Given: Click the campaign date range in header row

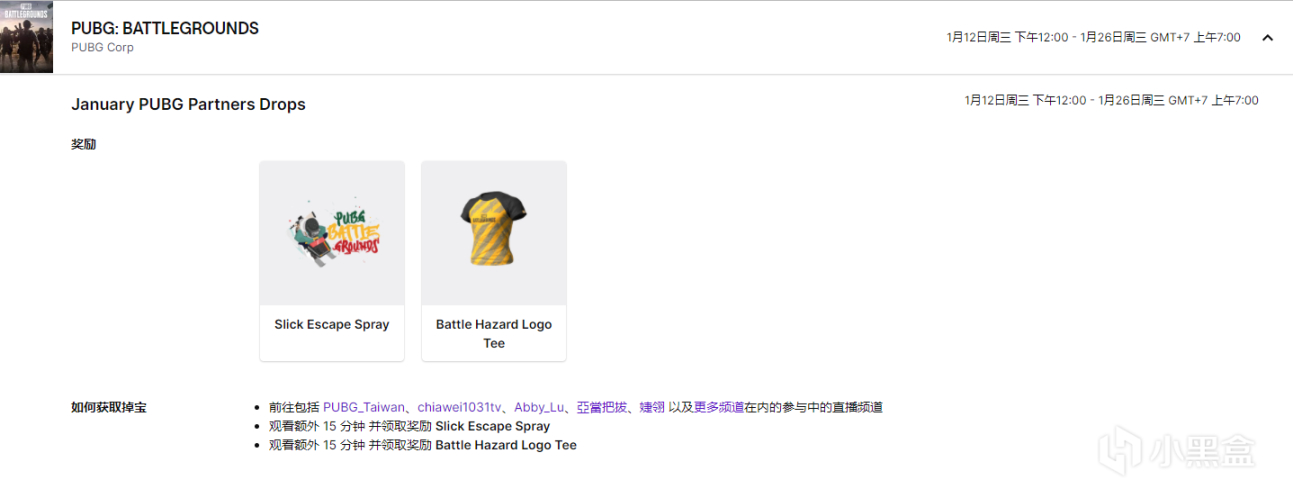Looking at the screenshot, I should (x=1093, y=37).
